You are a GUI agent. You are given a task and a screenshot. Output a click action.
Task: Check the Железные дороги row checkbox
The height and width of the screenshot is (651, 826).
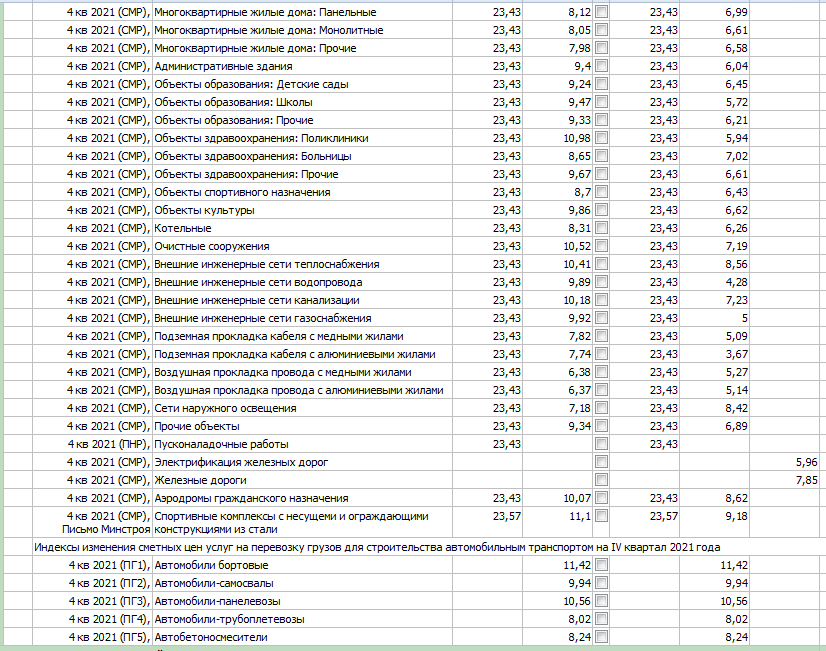(601, 479)
